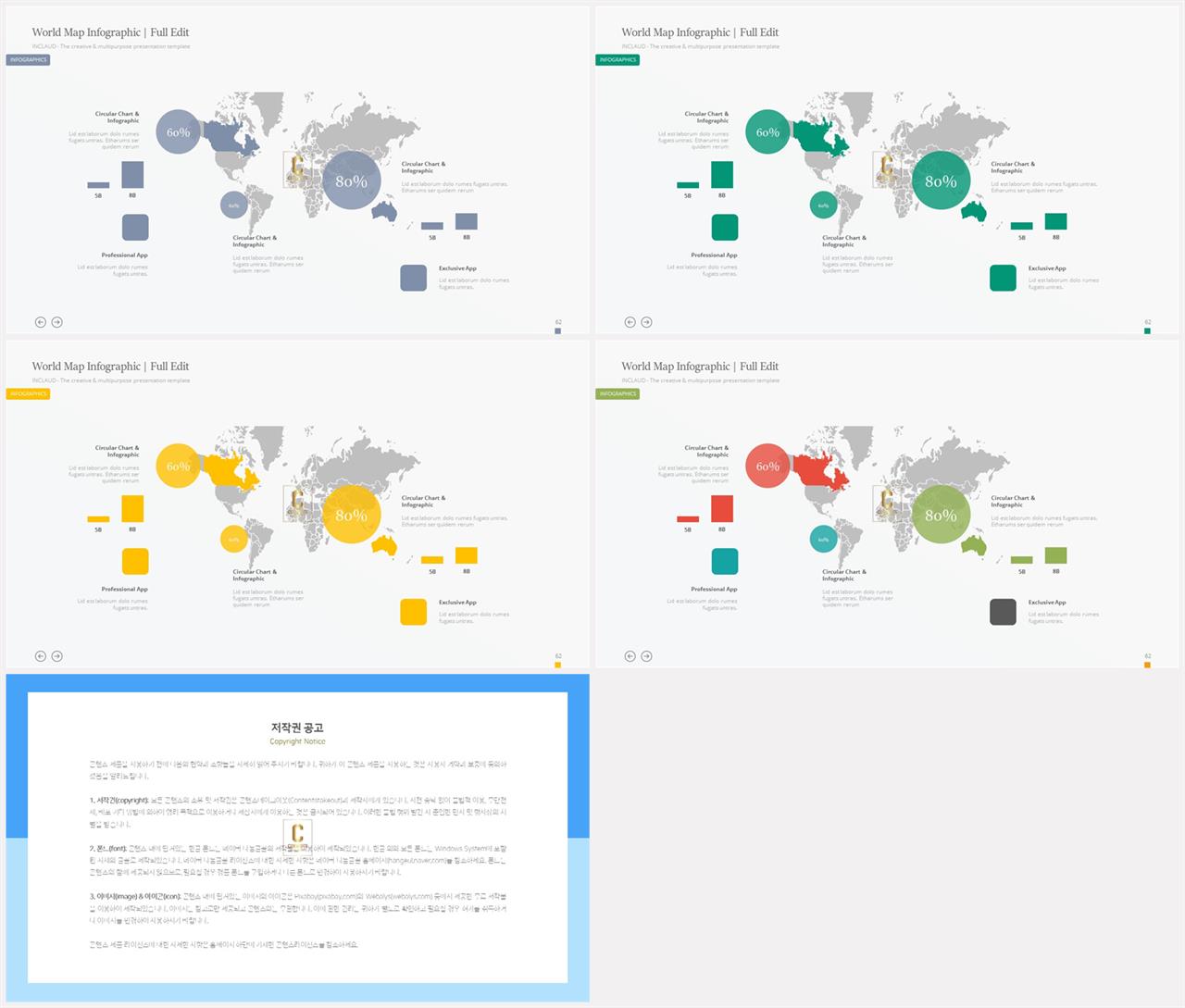Click the yellow INFOGRAPHICS tag
This screenshot has height=1008, width=1185.
click(x=28, y=393)
